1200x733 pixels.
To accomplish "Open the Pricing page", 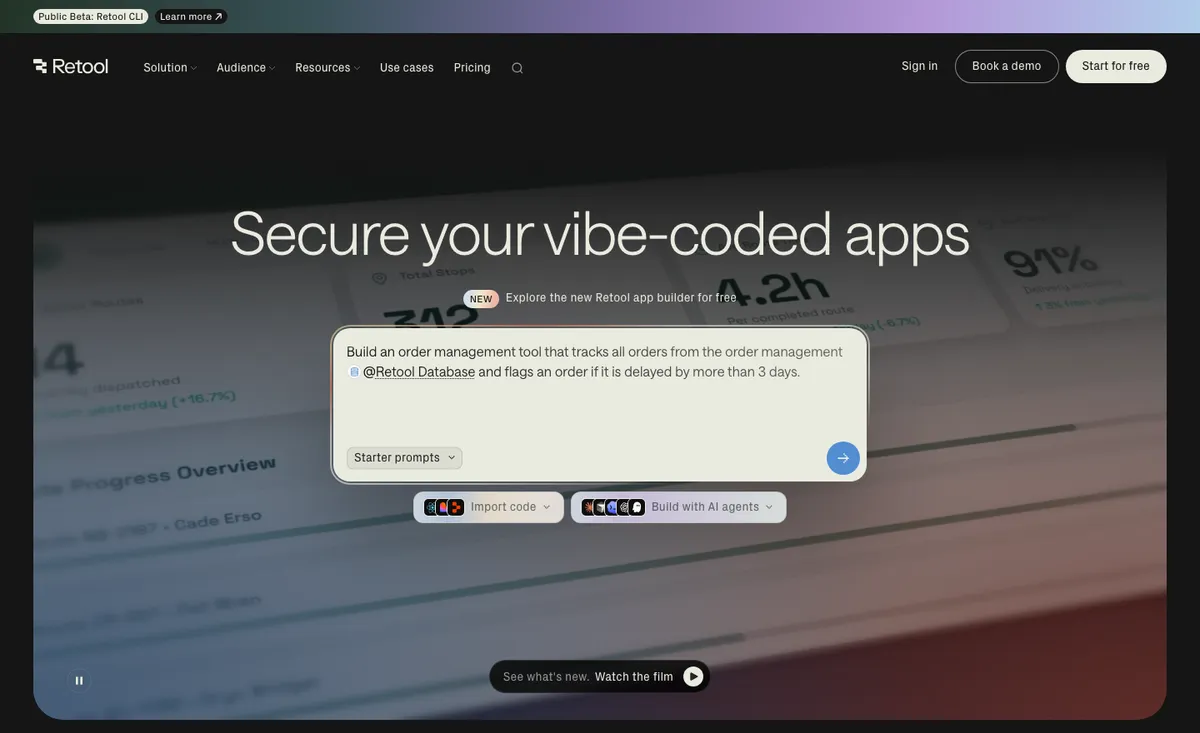I will pos(472,68).
